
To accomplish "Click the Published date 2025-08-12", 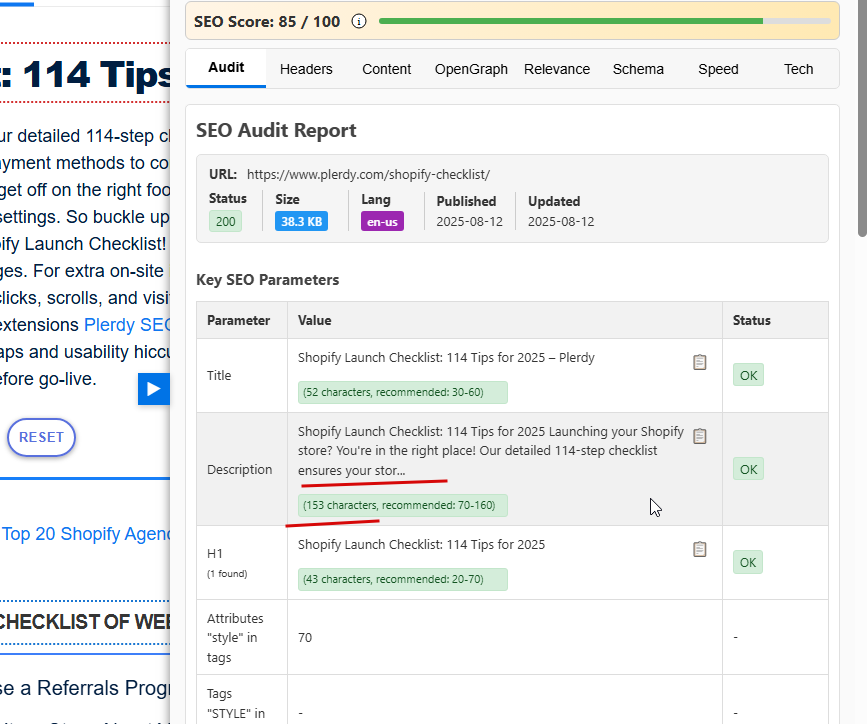I will coord(469,222).
